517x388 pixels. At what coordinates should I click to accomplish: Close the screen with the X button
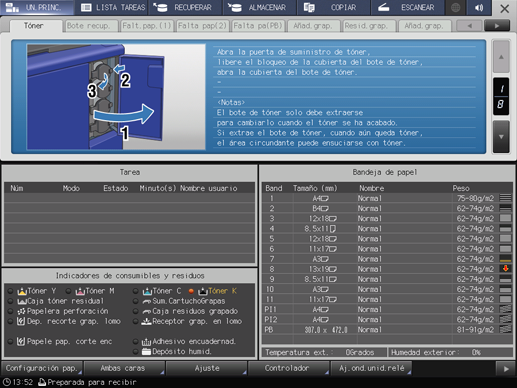point(504,8)
